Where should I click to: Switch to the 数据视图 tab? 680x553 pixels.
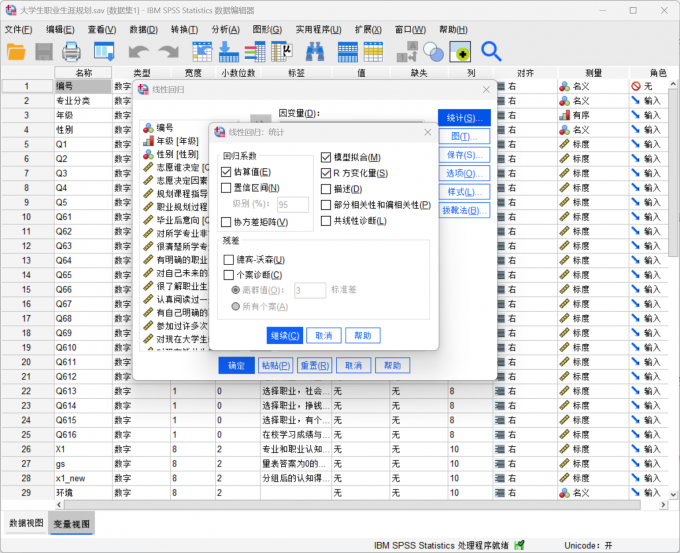point(26,523)
